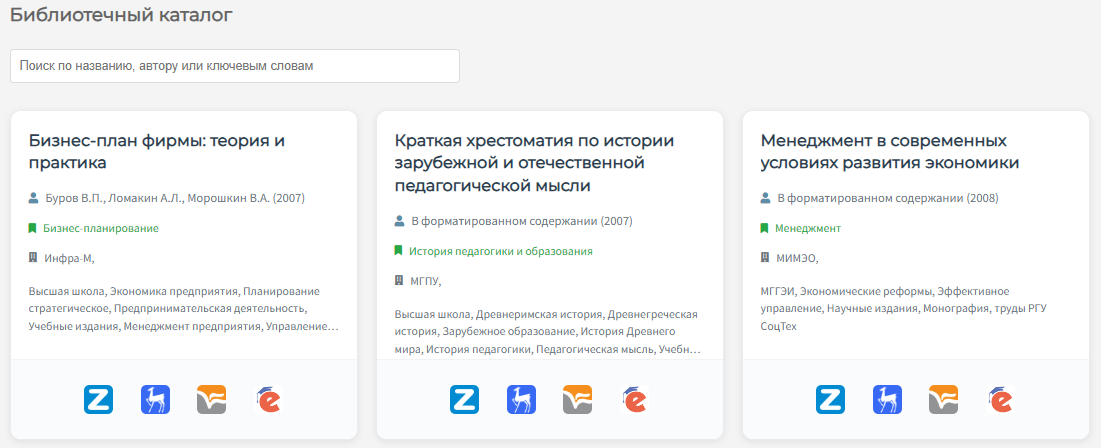1101x448 pixels.
Task: Open the red 'e' graduate-cap icon on the Бизнес-план фирмы card
Action: point(268,400)
